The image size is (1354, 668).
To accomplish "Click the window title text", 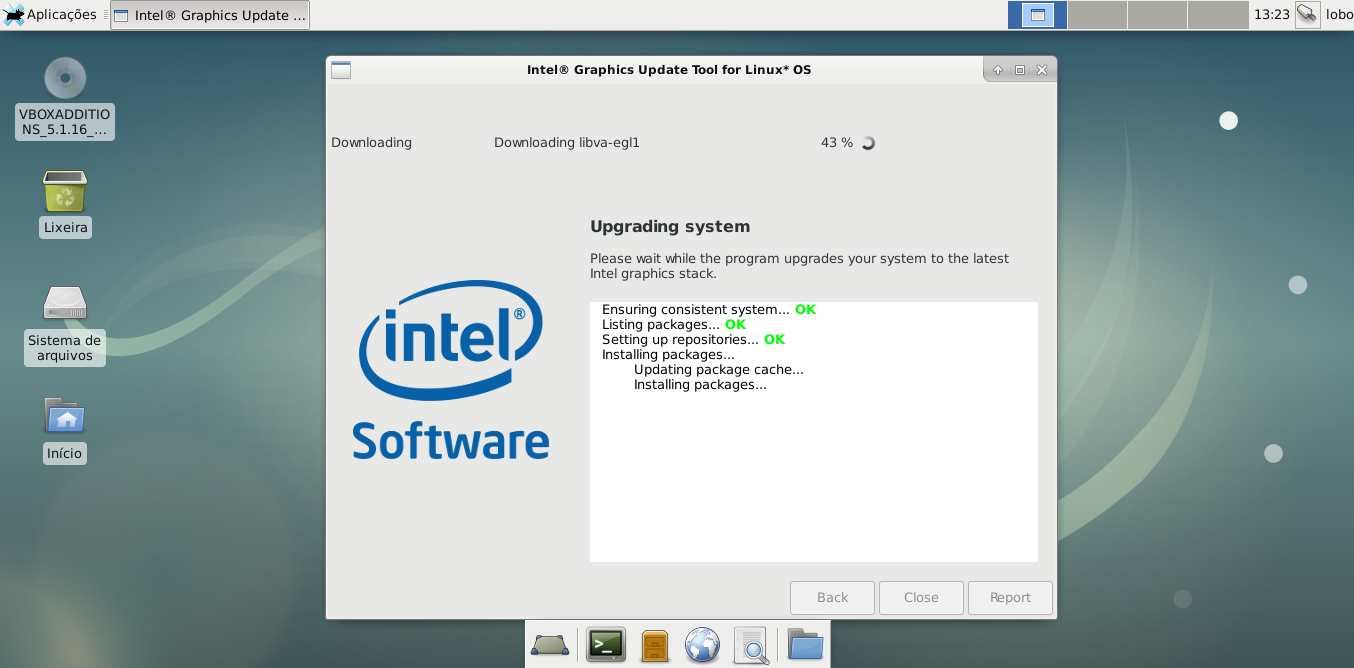I will [669, 70].
